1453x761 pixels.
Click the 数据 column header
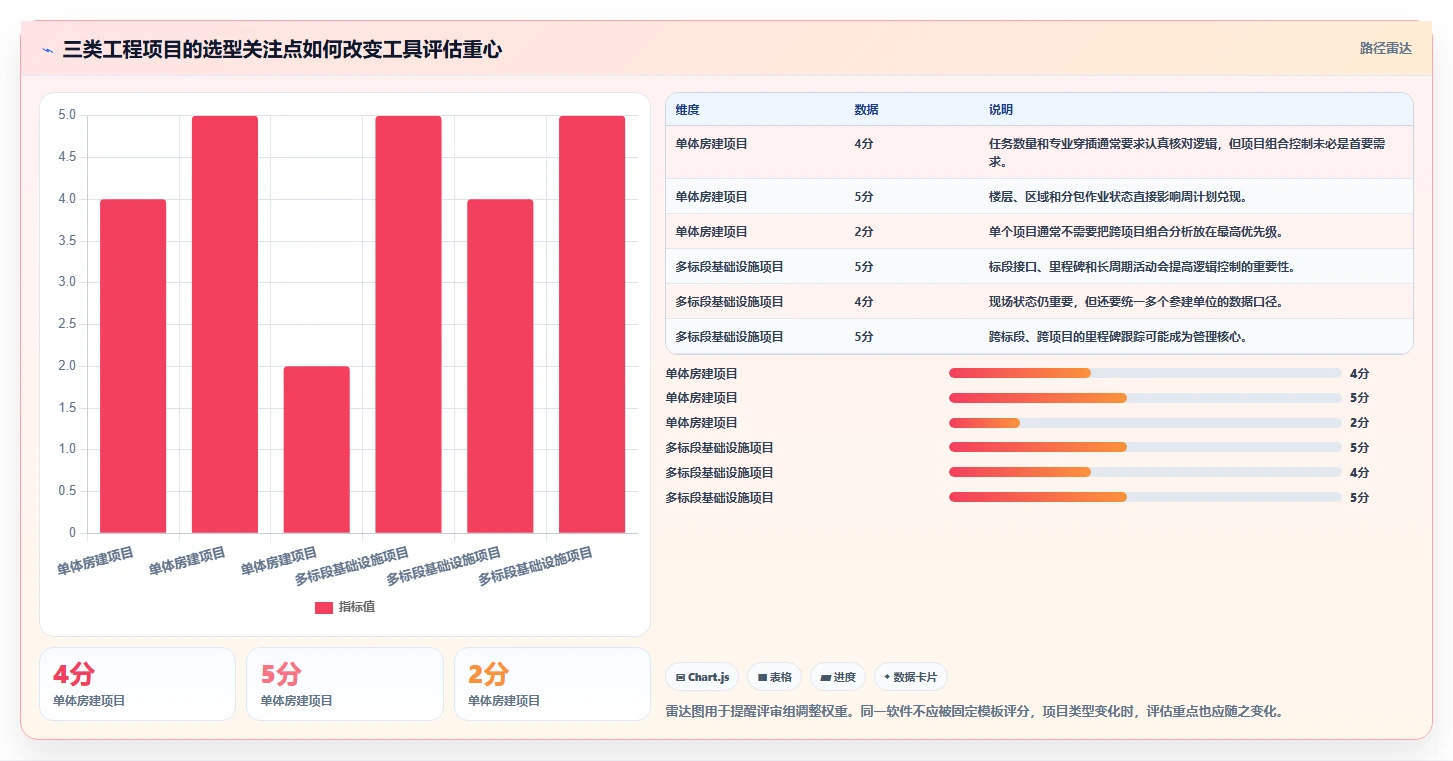coord(866,110)
